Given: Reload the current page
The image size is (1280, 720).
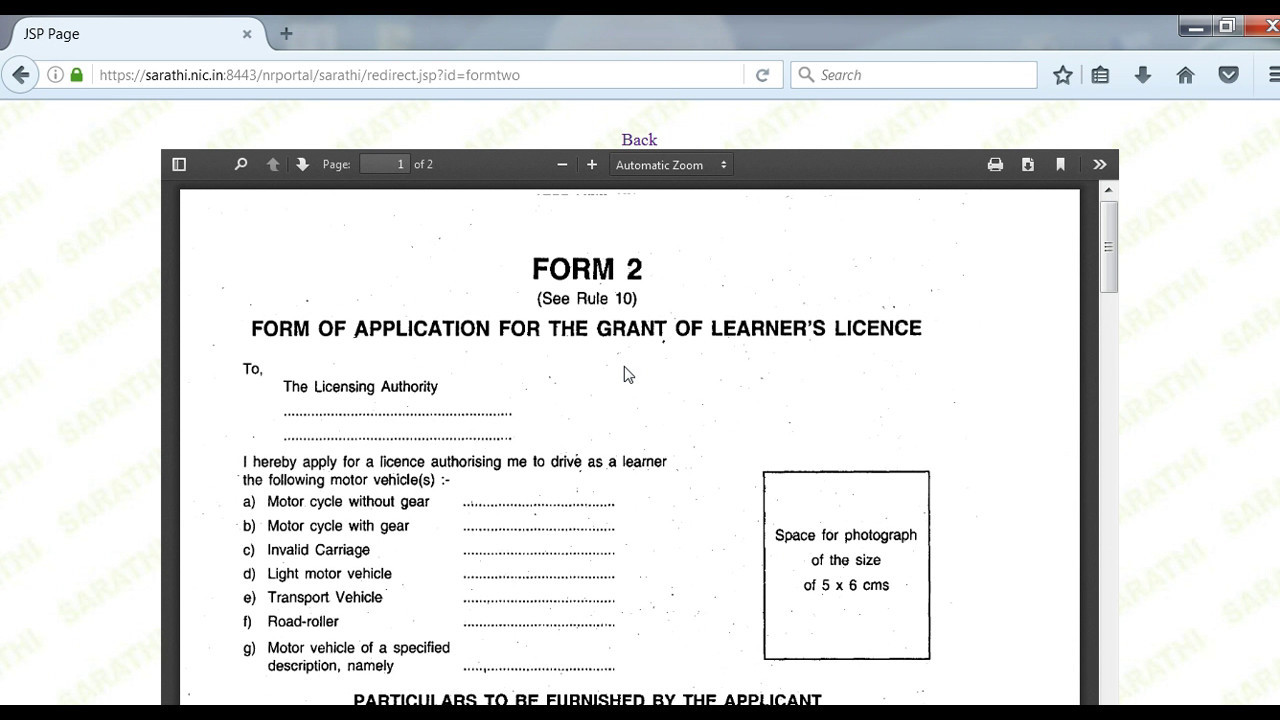Looking at the screenshot, I should point(762,75).
